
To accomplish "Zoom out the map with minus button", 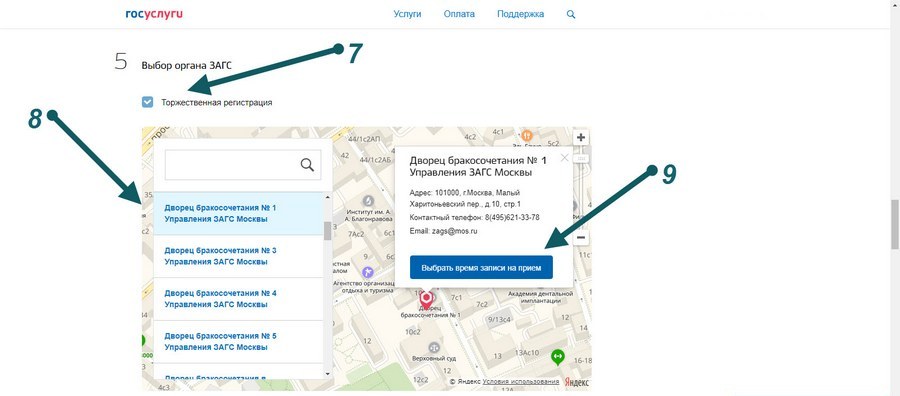I will pyautogui.click(x=581, y=237).
